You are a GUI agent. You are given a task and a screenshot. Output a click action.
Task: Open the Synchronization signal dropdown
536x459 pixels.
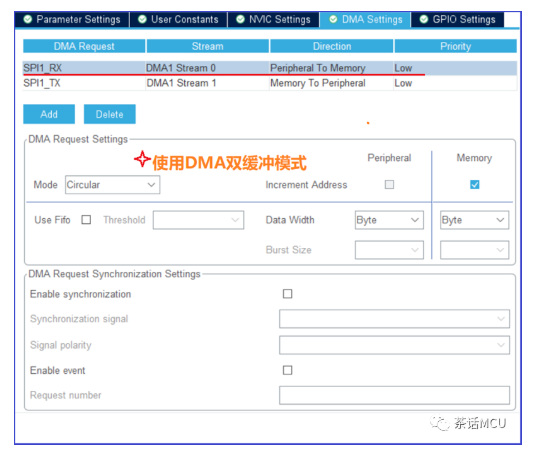pyautogui.click(x=394, y=319)
